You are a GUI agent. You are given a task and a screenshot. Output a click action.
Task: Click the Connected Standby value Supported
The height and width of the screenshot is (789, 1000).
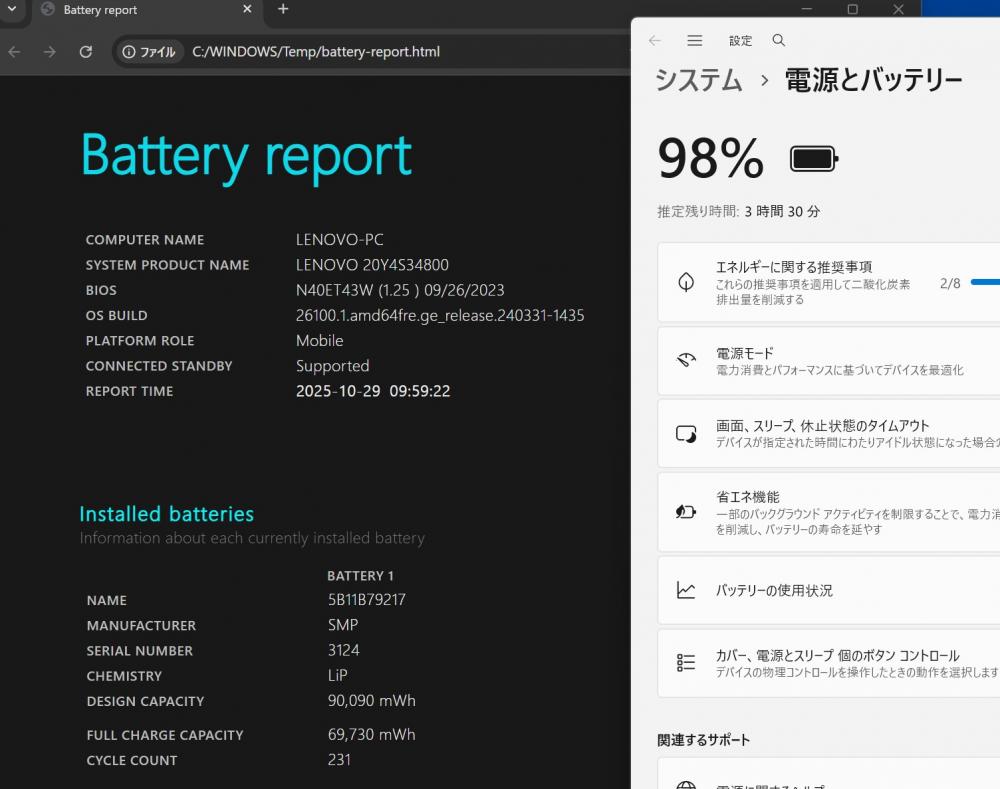pyautogui.click(x=332, y=366)
